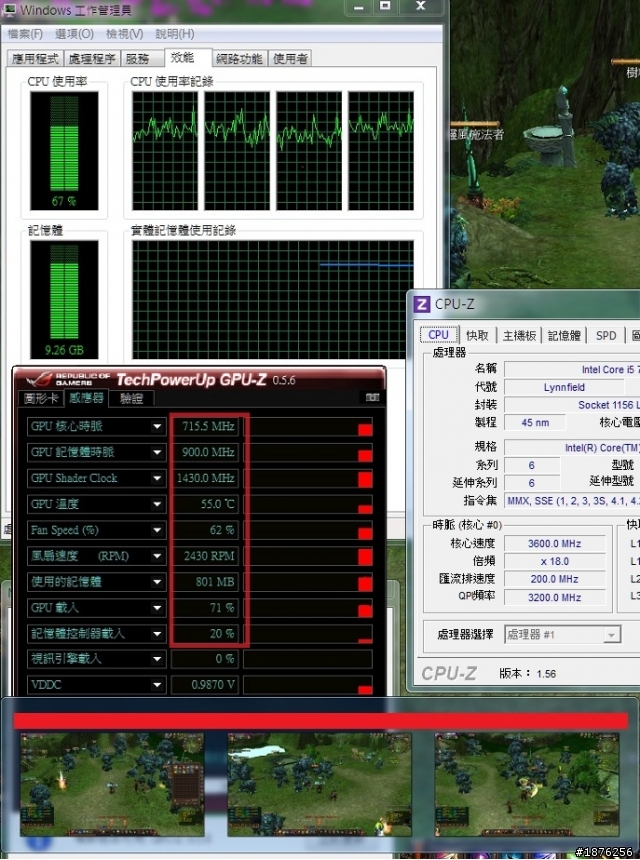
Task: Click the Lynnfield code name field
Action: point(564,387)
